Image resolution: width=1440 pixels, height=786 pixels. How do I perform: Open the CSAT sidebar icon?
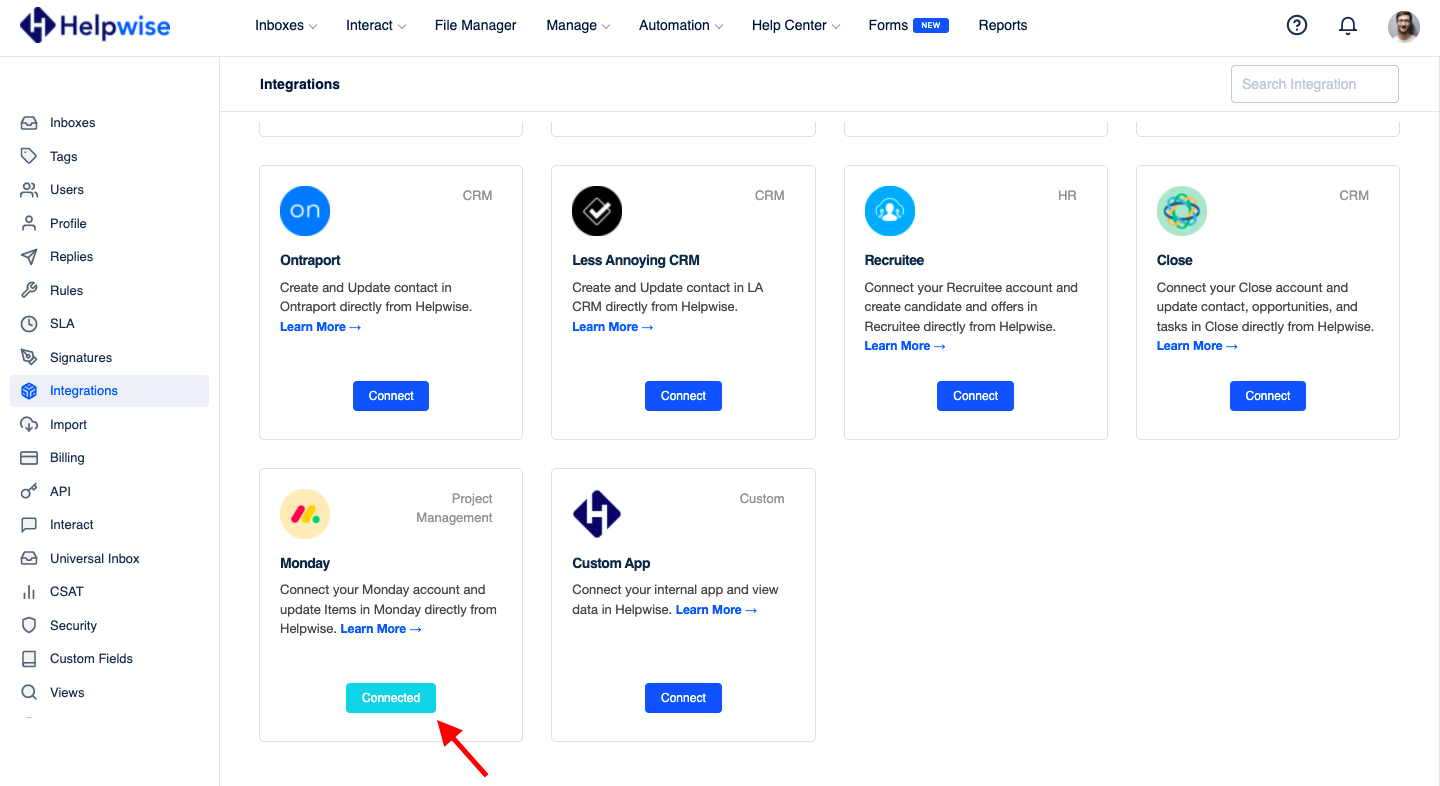pos(31,591)
